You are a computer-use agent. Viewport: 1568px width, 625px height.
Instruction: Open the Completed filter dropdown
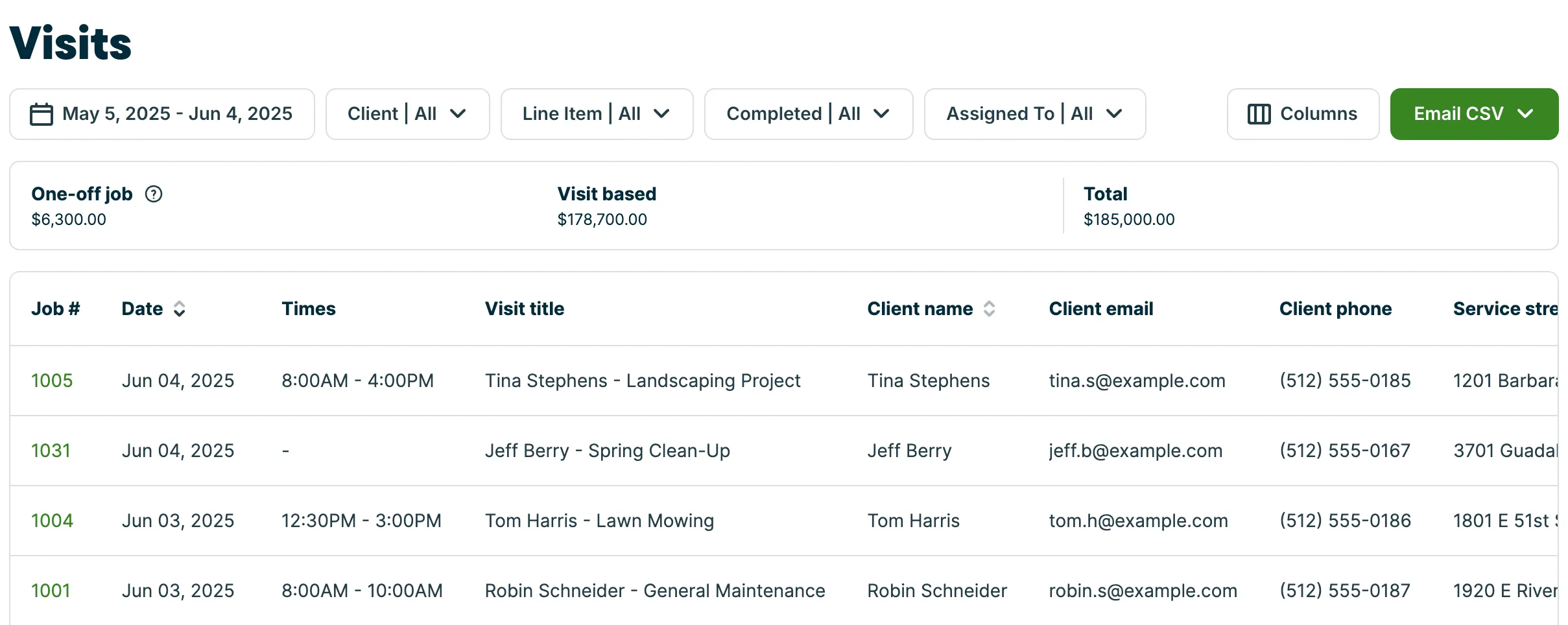[x=809, y=114]
